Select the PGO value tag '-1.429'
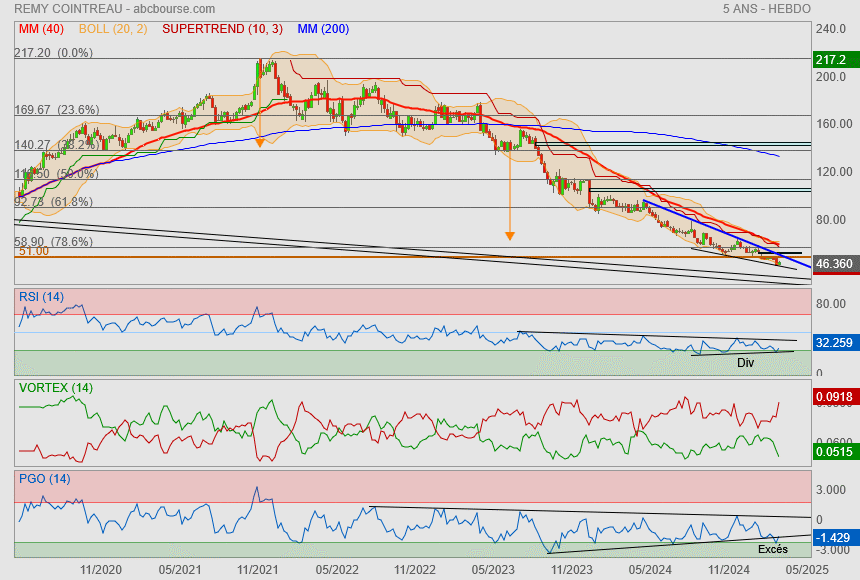 click(834, 538)
